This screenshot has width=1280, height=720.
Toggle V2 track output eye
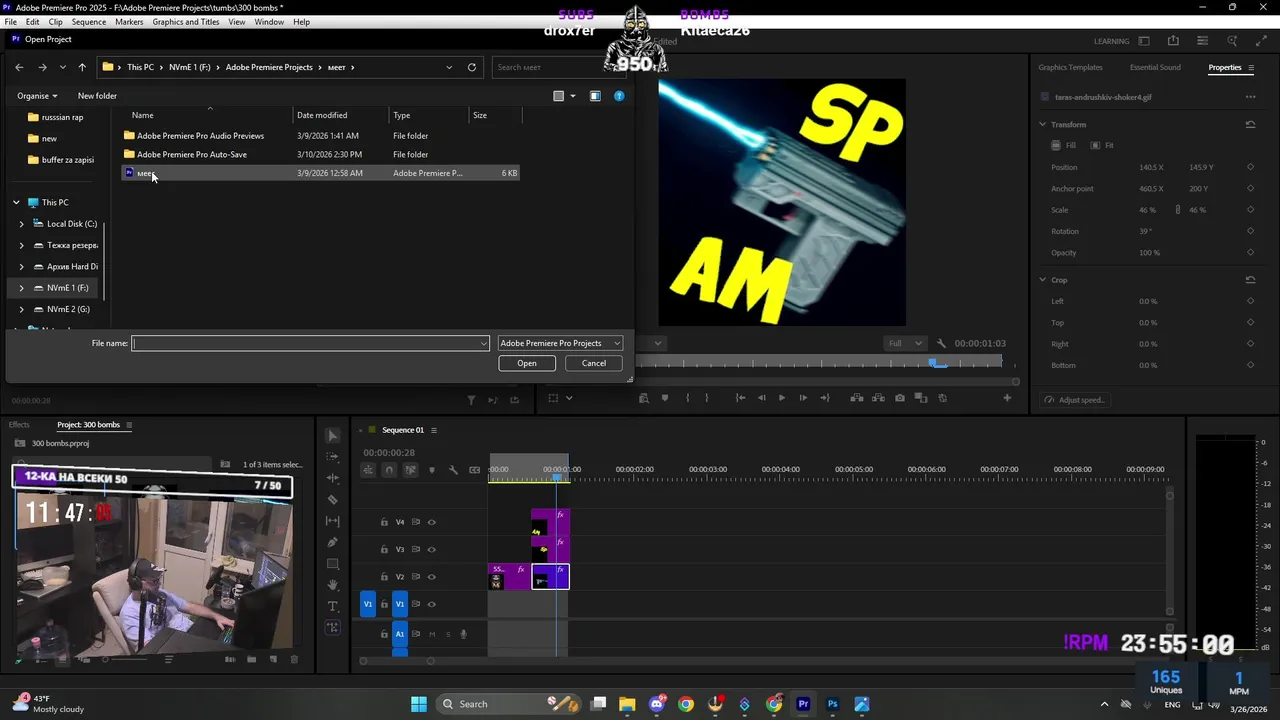[x=432, y=577]
